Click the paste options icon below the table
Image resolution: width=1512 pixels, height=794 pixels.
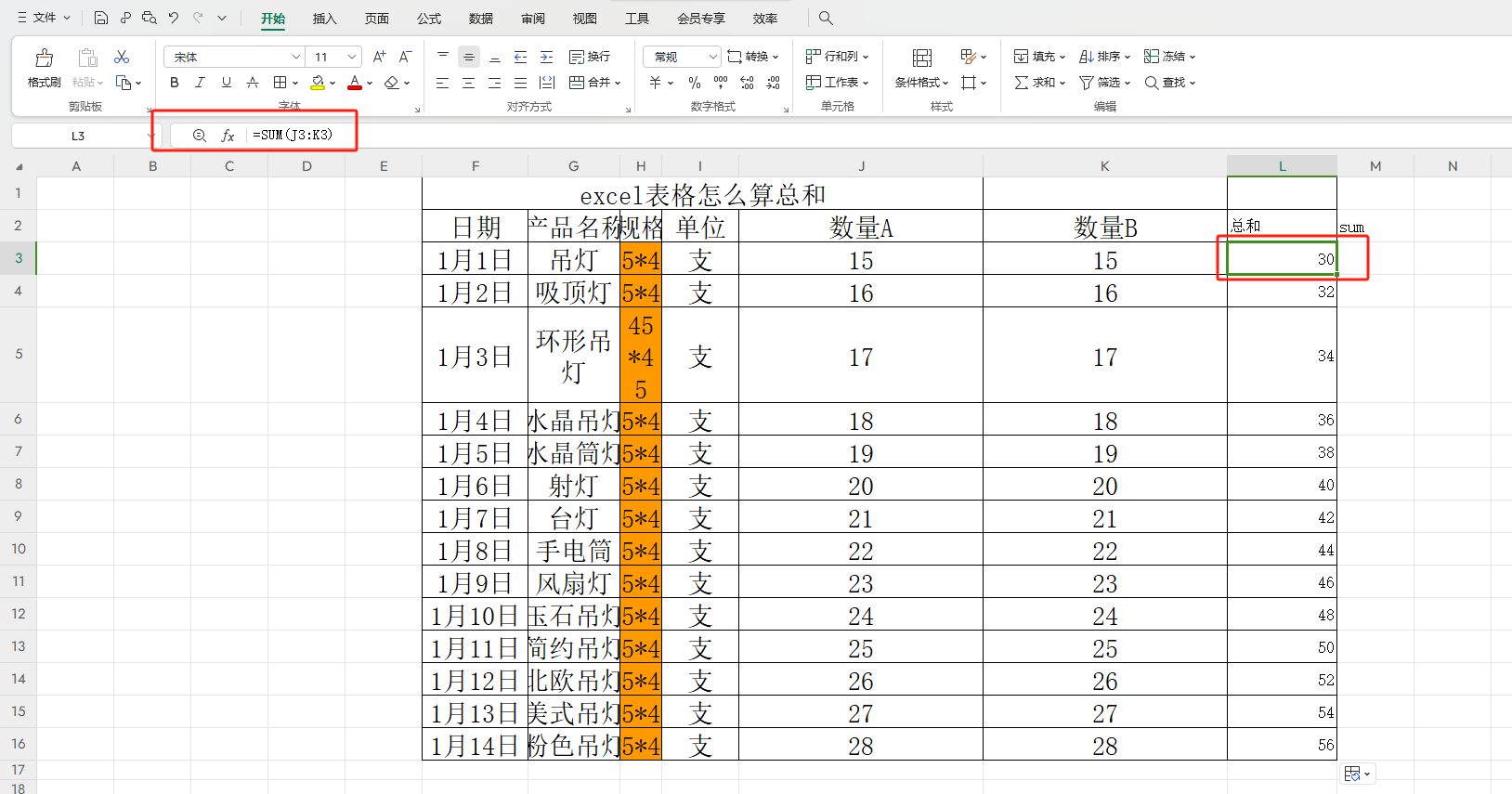(x=1357, y=774)
